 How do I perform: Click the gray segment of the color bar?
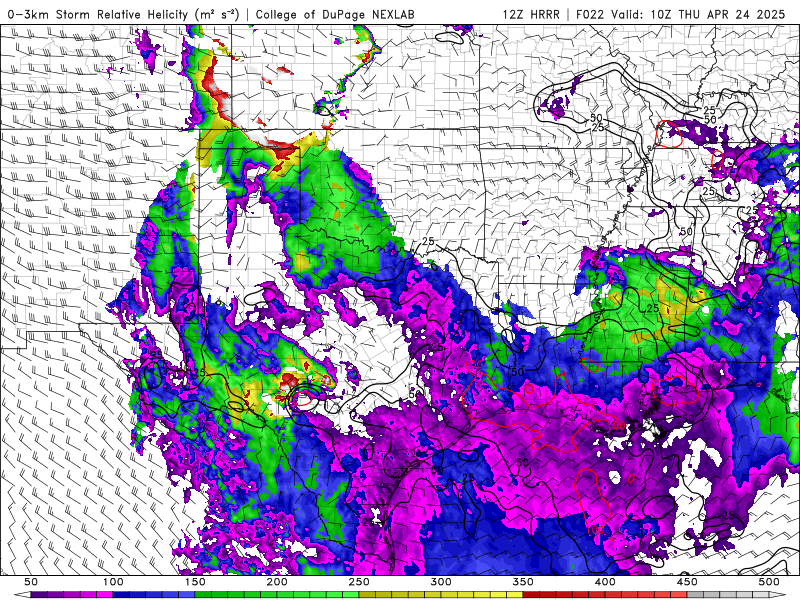(x=728, y=595)
